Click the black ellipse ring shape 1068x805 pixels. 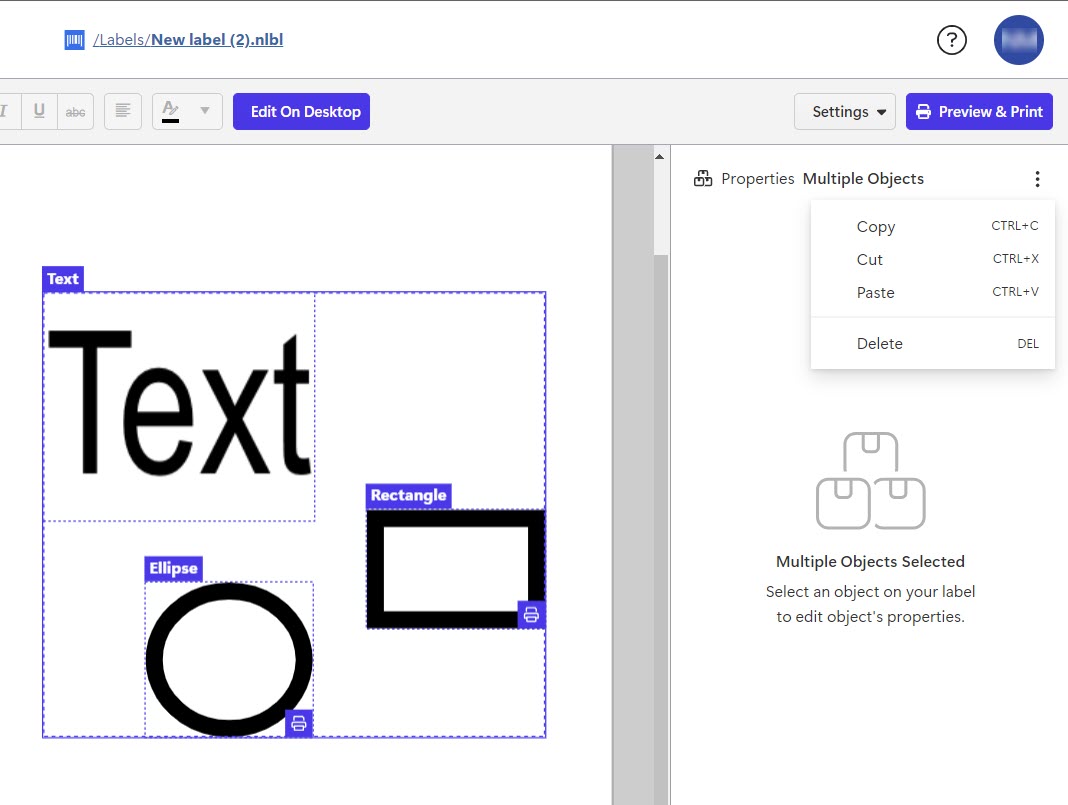229,659
